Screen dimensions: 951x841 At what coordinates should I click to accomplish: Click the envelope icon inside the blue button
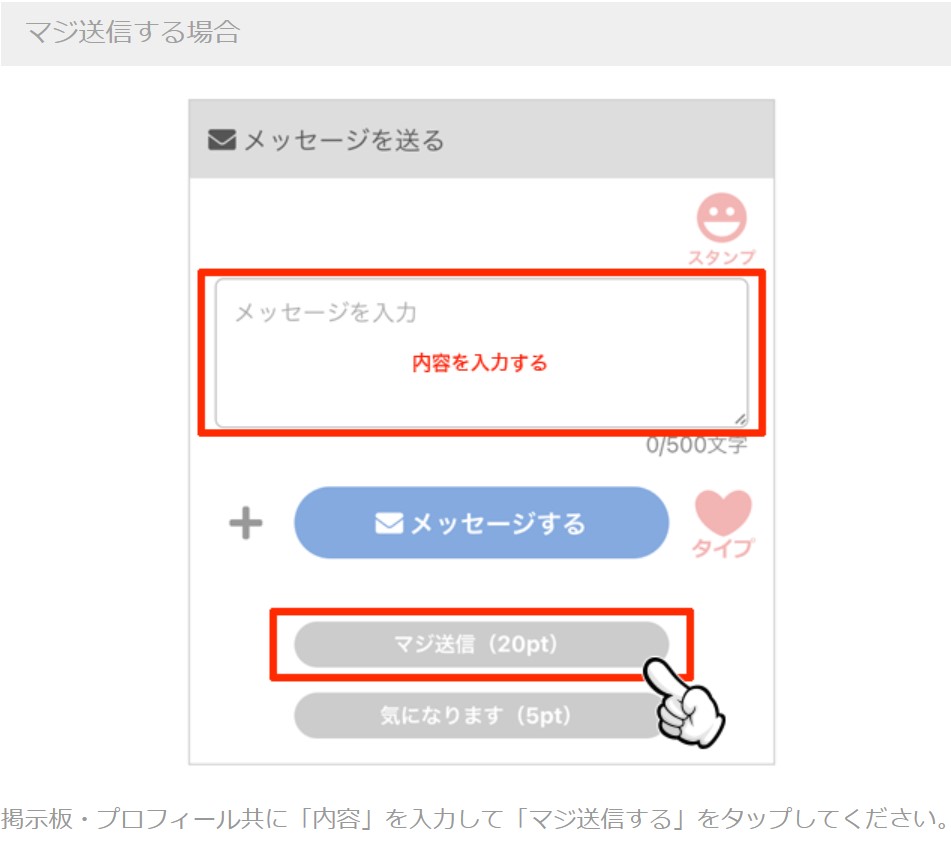click(x=389, y=523)
